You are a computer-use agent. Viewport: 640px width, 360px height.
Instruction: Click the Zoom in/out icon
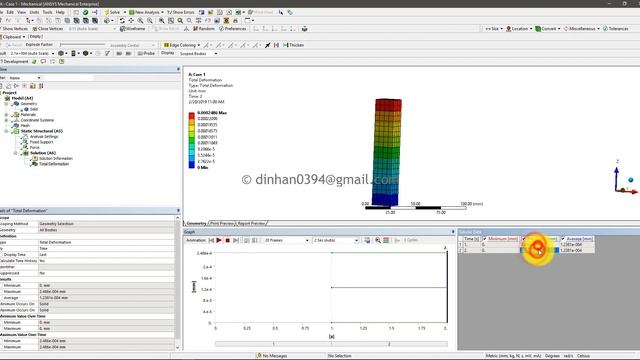click(x=140, y=20)
